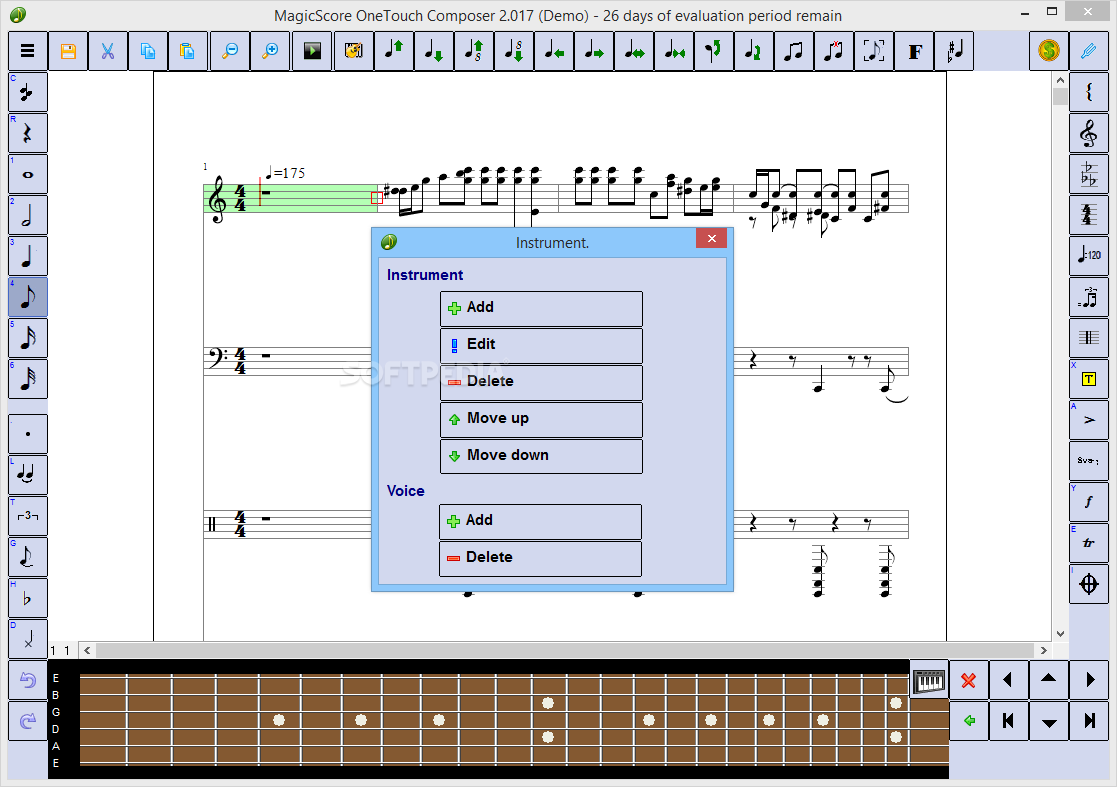Screen dimensions: 1117x787
Task: Click the blue pencil edit icon
Action: pyautogui.click(x=1089, y=51)
